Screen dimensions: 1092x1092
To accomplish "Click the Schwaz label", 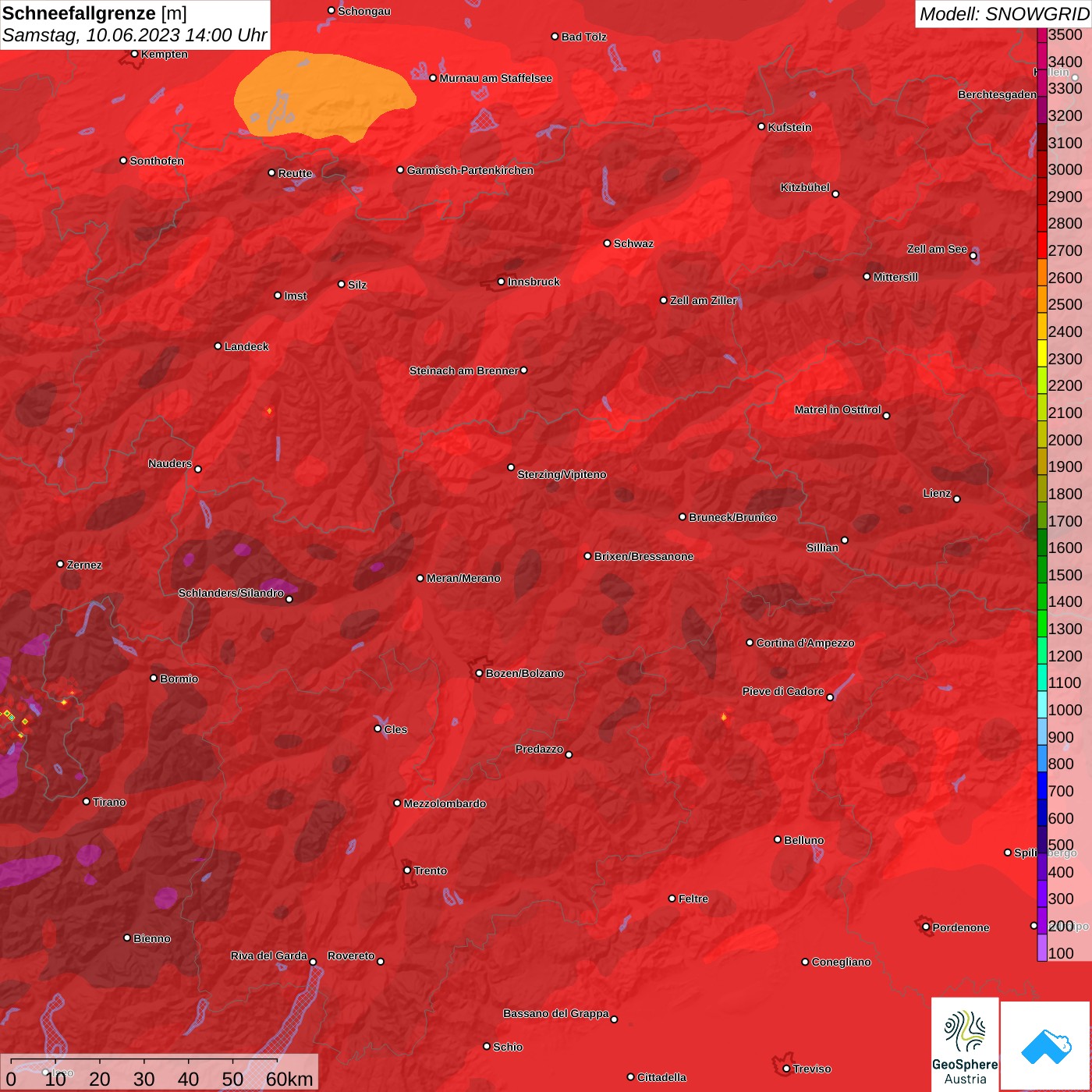I will [634, 243].
